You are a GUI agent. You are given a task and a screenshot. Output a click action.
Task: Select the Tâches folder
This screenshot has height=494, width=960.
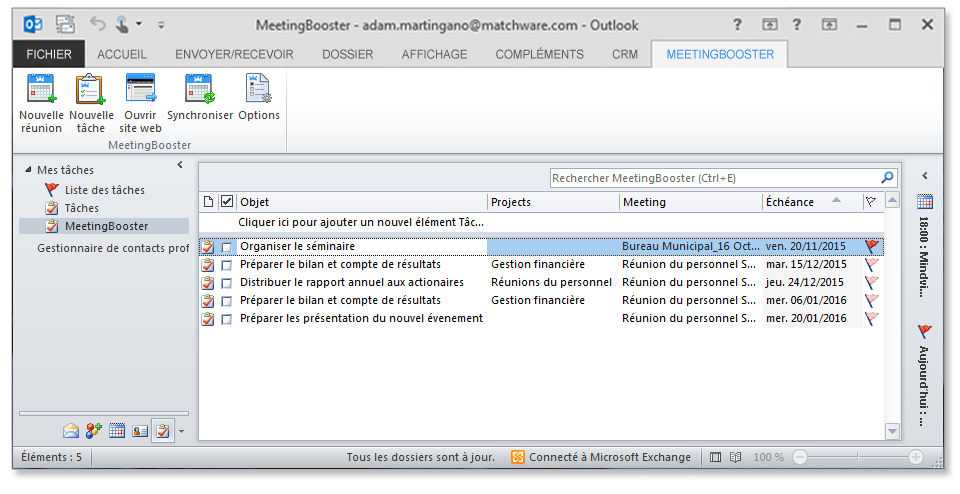tap(81, 208)
